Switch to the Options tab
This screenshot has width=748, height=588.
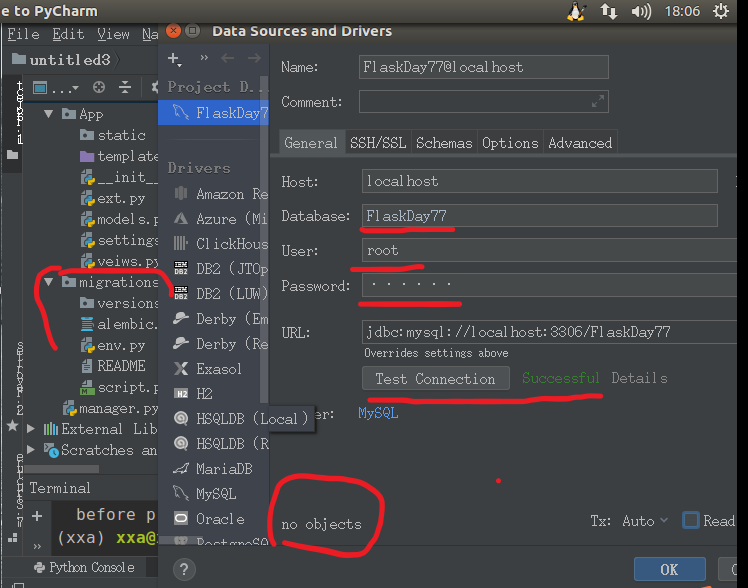[510, 143]
